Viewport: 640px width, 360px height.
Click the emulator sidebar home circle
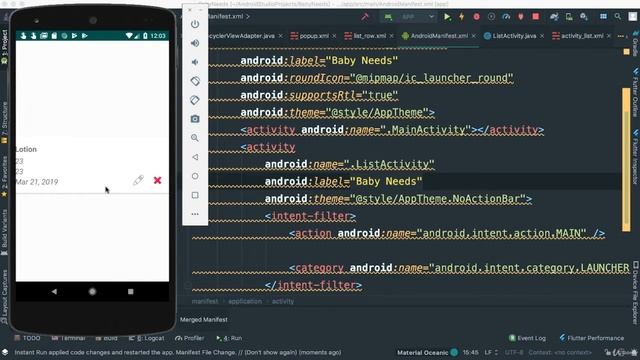pyautogui.click(x=195, y=176)
